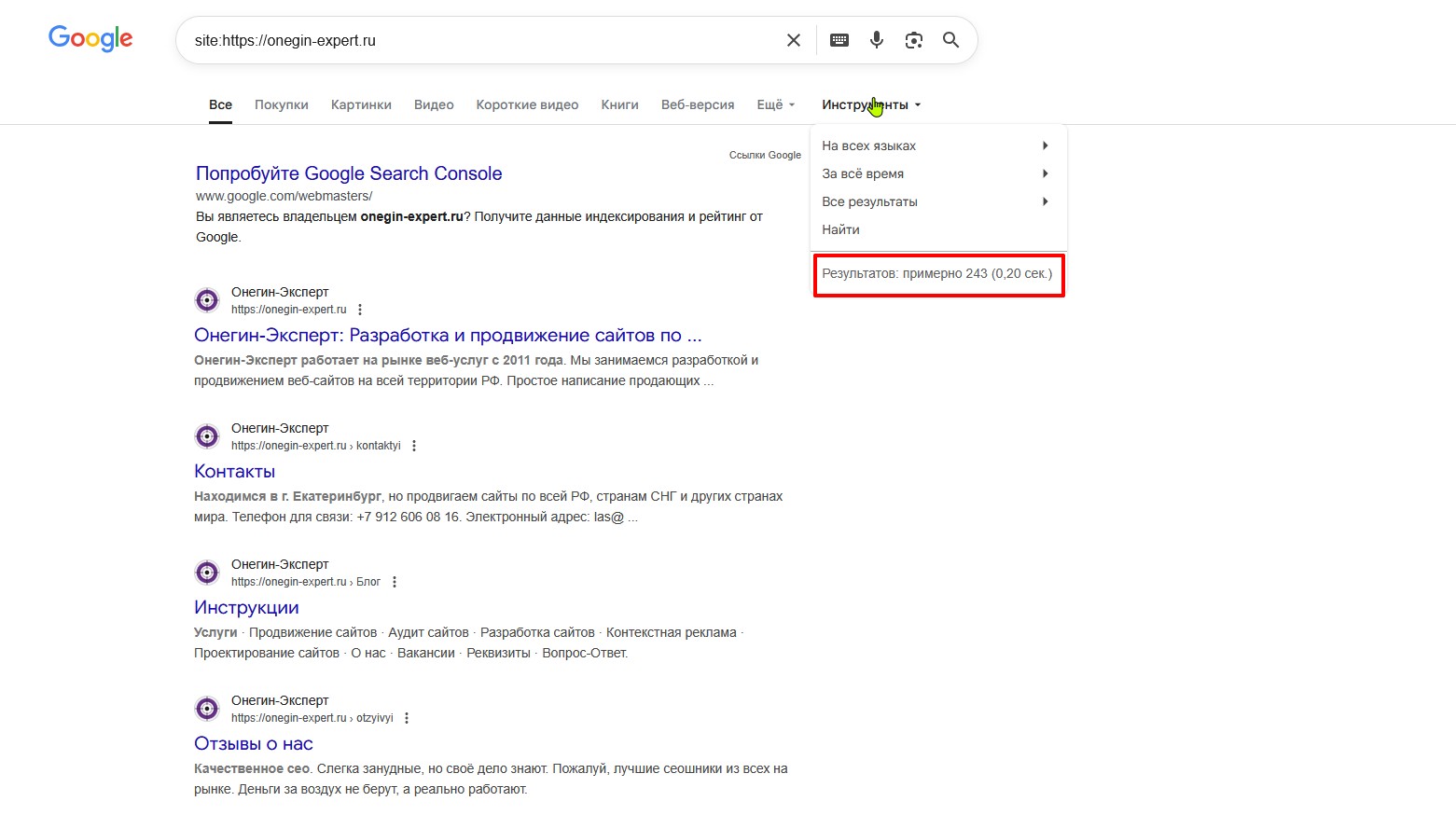Click the favicon of the Онегин-Эксперт main result
Viewport: 1456px width, 815px height.
207,300
